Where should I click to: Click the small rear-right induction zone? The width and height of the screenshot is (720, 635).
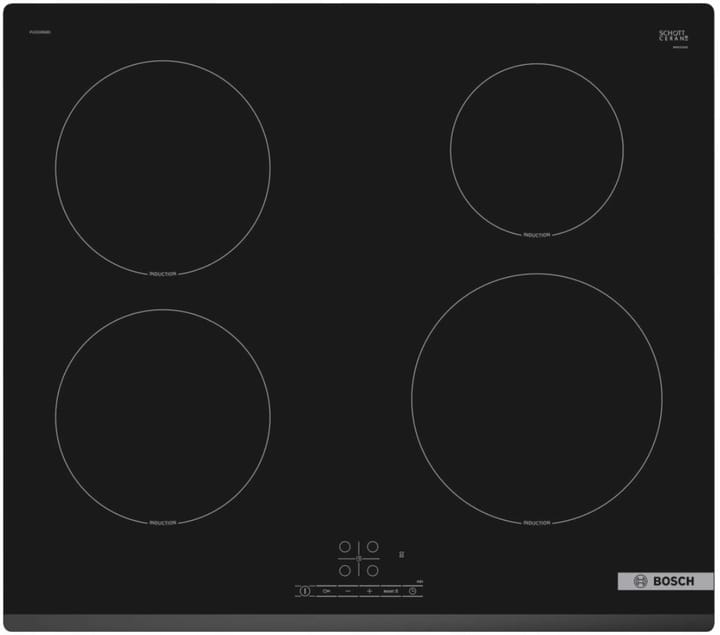(537, 150)
